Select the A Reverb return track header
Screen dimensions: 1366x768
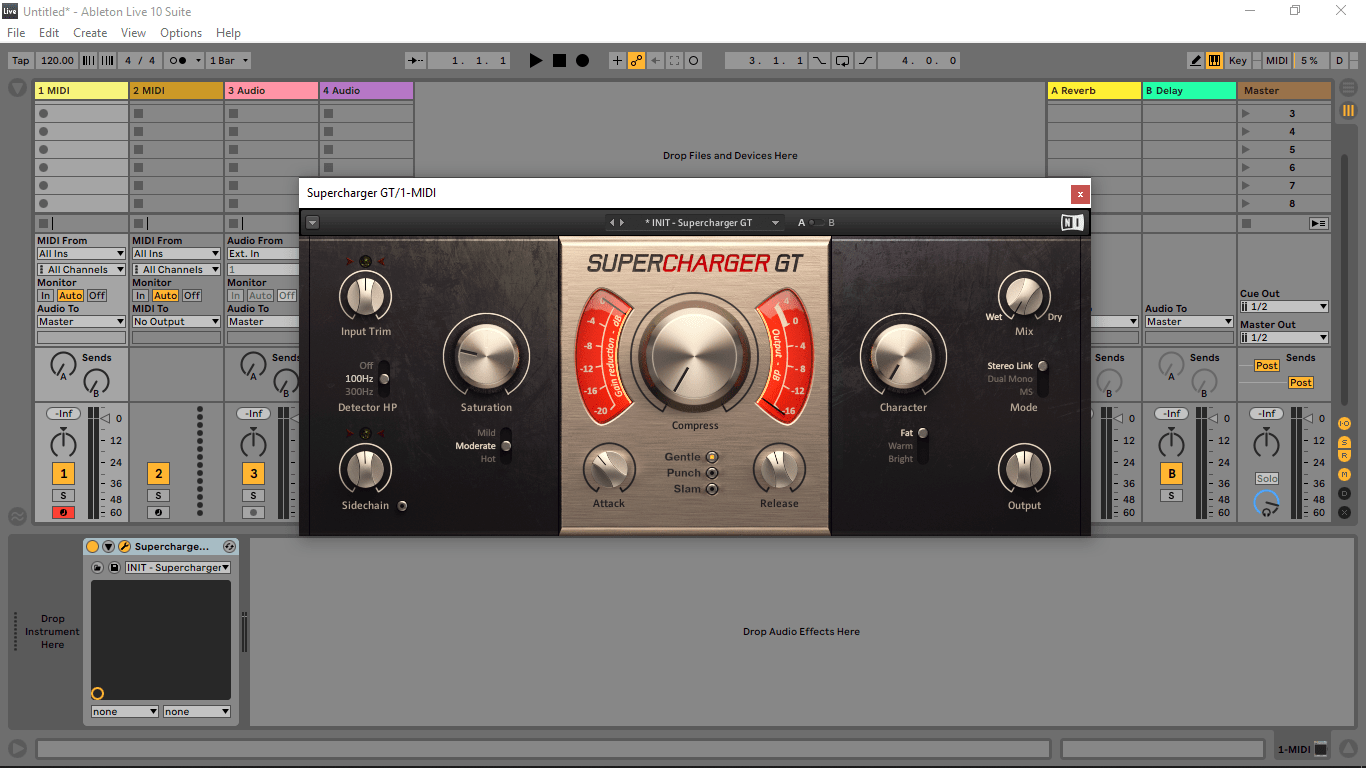(1094, 91)
